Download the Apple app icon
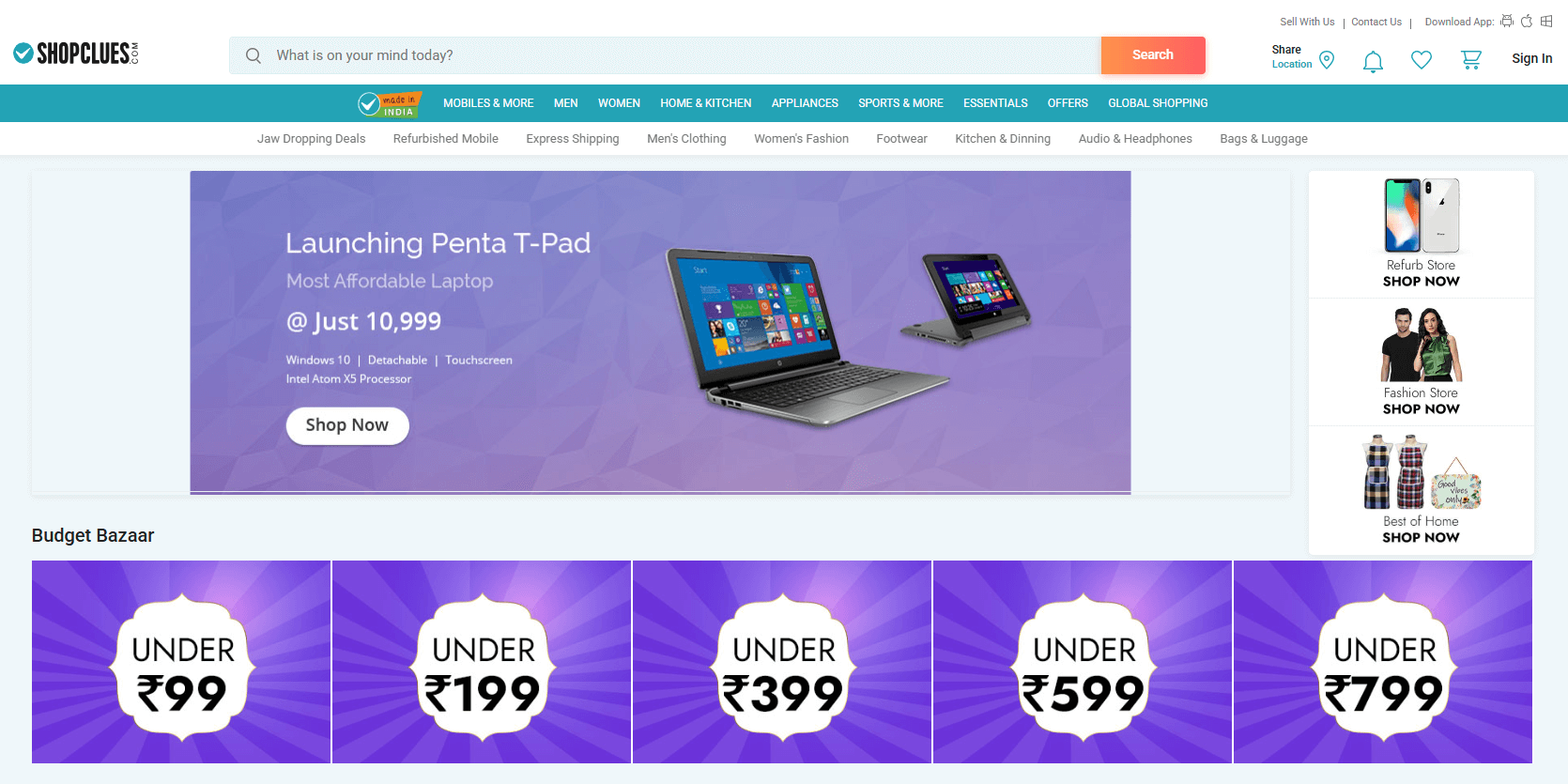 click(x=1527, y=21)
